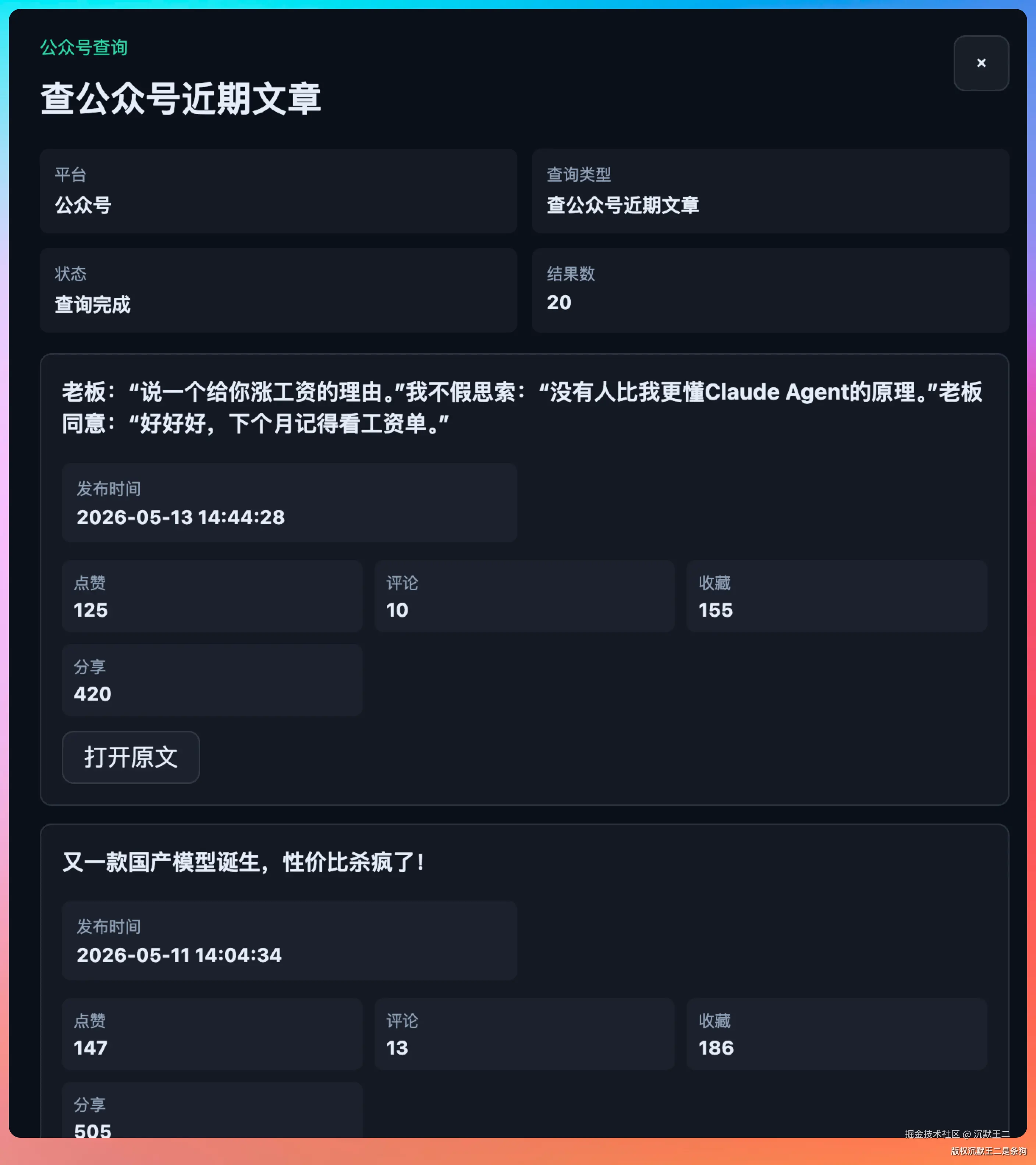Viewport: 1036px width, 1165px height.
Task: Click the 收藏 155 stat box
Action: [837, 596]
